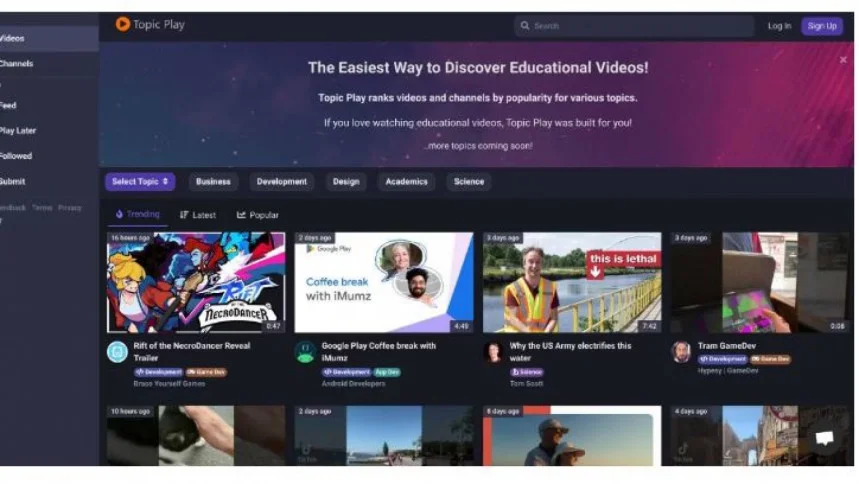Screen dimensions: 859x484
Task: Click the Sign Up button
Action: (x=821, y=26)
